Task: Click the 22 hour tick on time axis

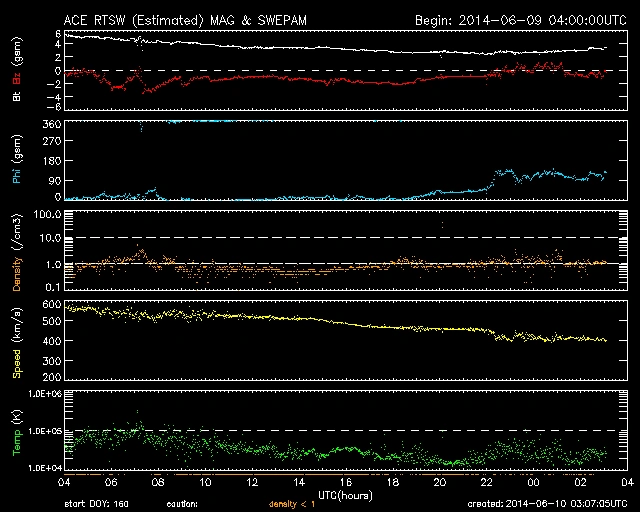Action: (x=486, y=482)
